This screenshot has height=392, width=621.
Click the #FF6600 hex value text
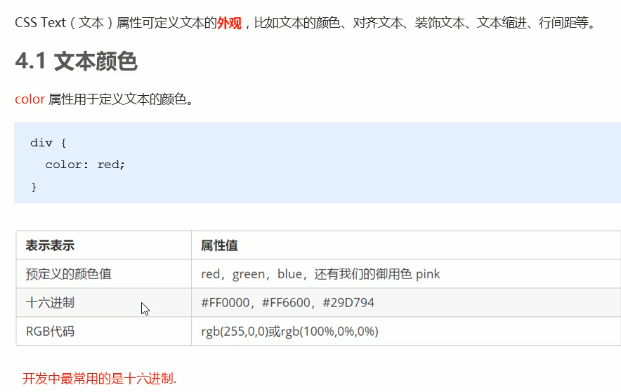(286, 303)
